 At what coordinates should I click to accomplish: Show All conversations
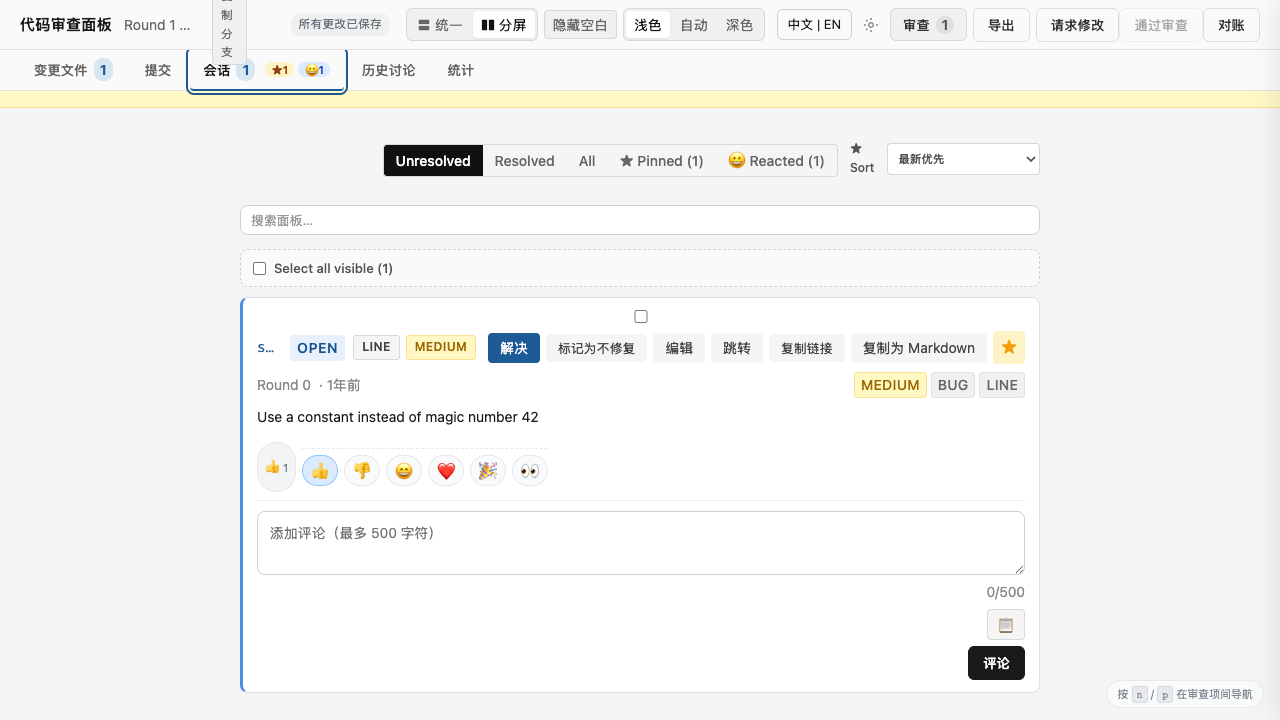click(x=587, y=160)
